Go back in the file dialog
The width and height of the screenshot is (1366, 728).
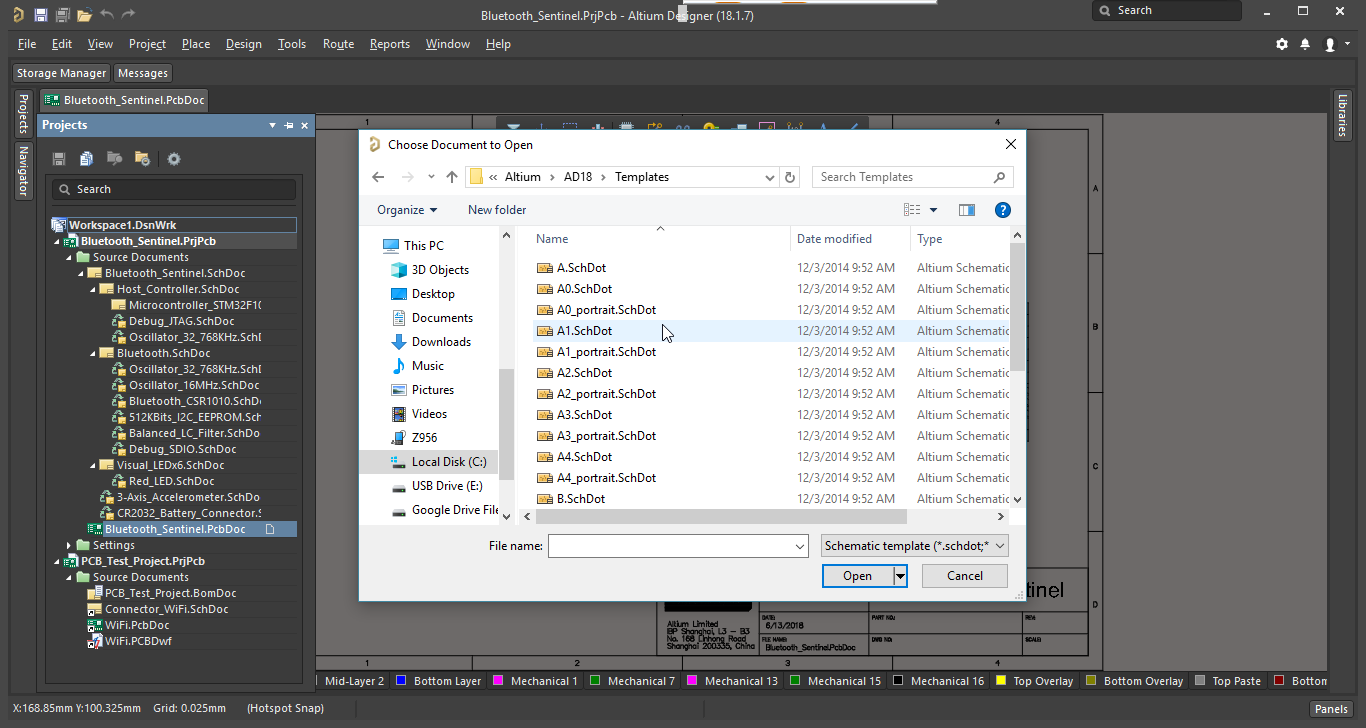378,177
